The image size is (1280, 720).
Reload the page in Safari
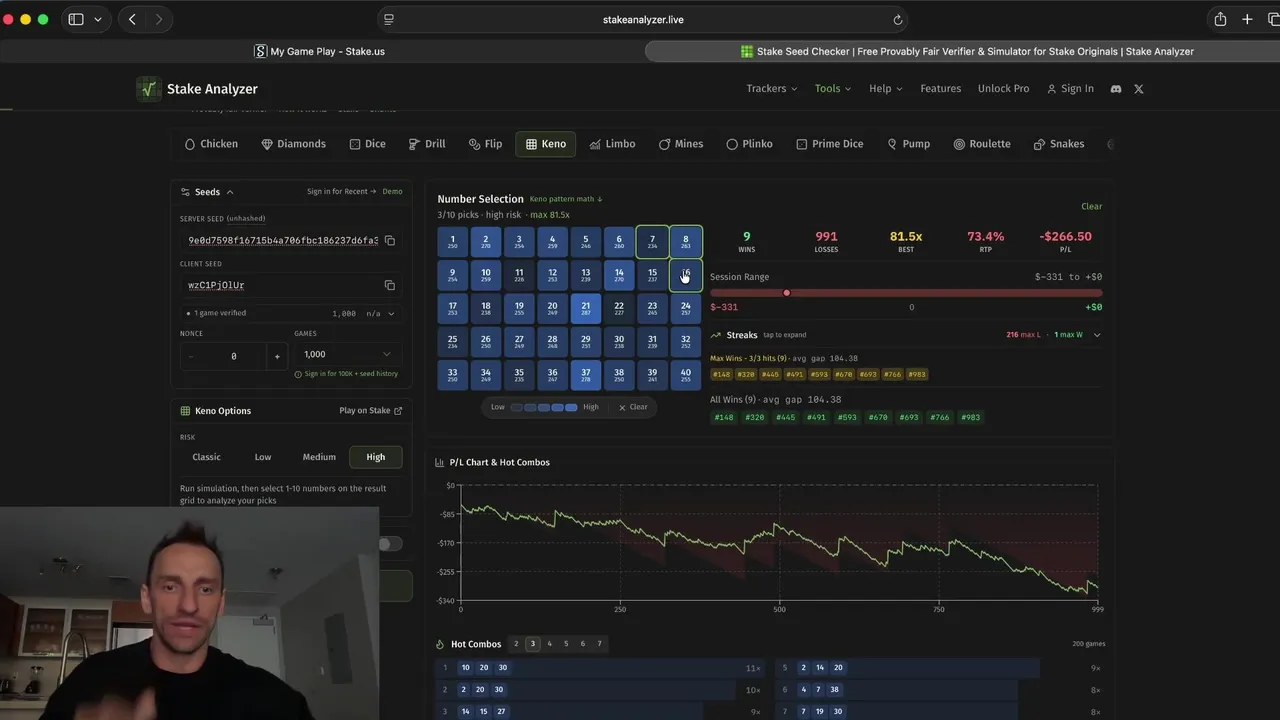(x=898, y=19)
